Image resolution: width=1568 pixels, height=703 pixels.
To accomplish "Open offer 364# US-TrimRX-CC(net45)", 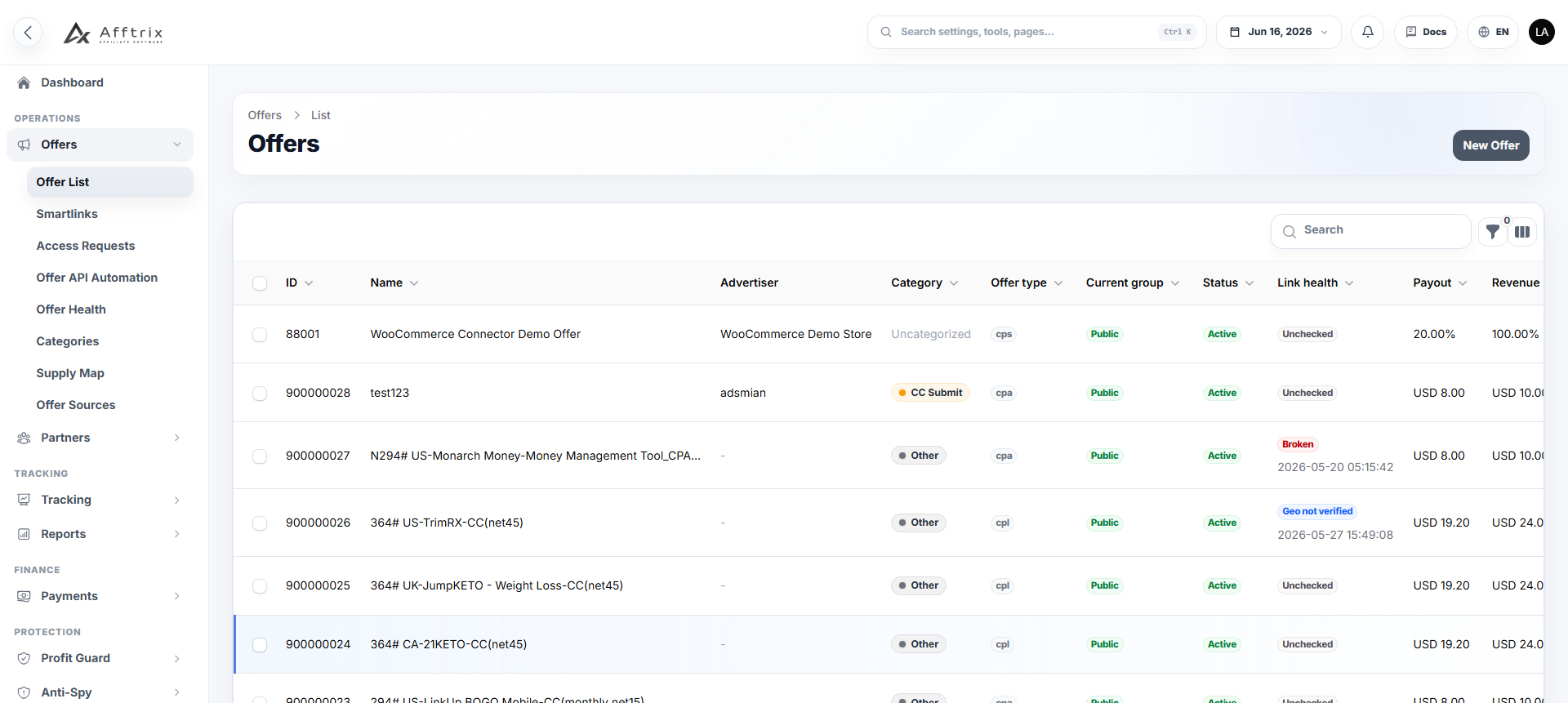I will [x=447, y=523].
